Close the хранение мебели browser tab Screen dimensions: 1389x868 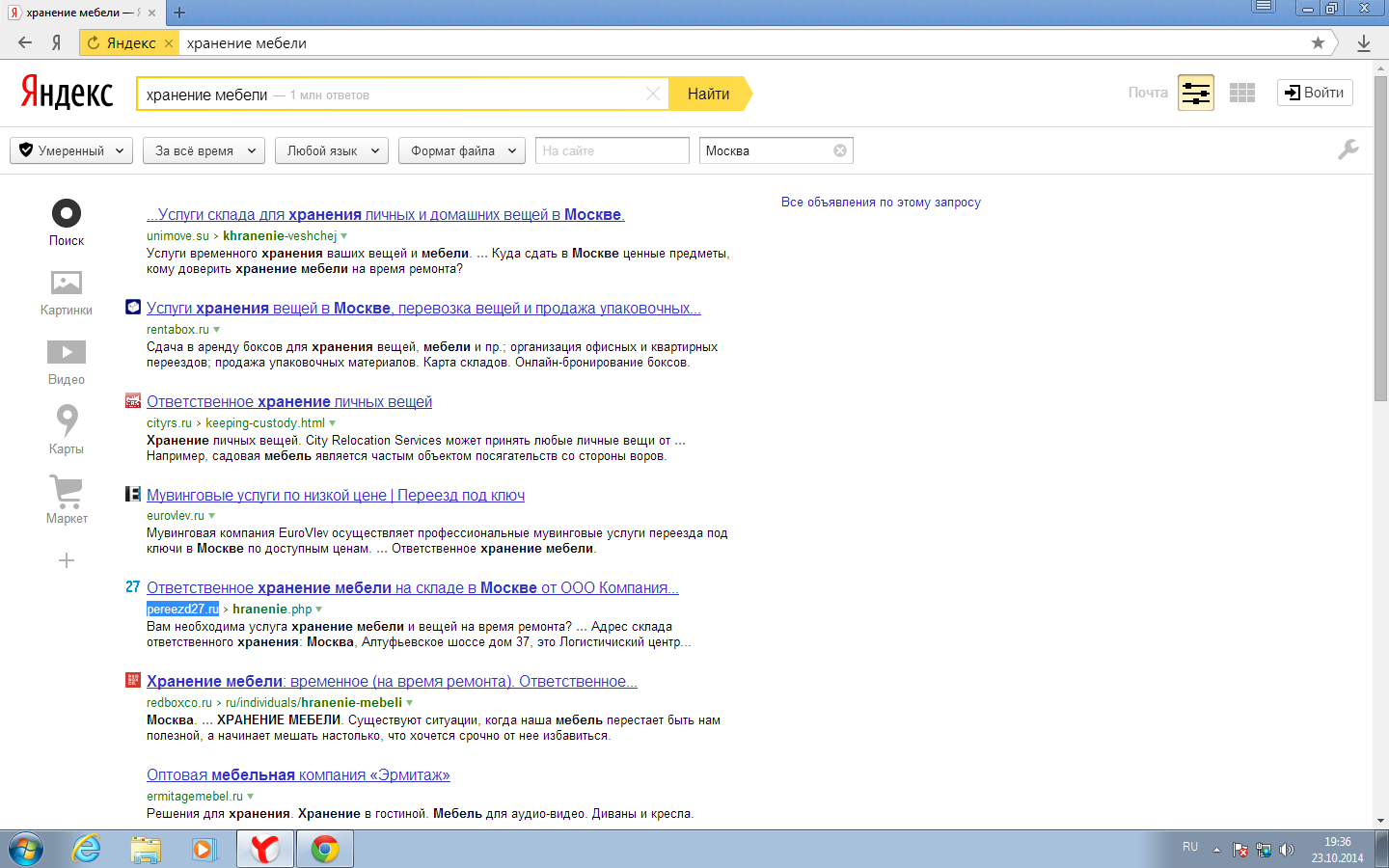pyautogui.click(x=151, y=13)
